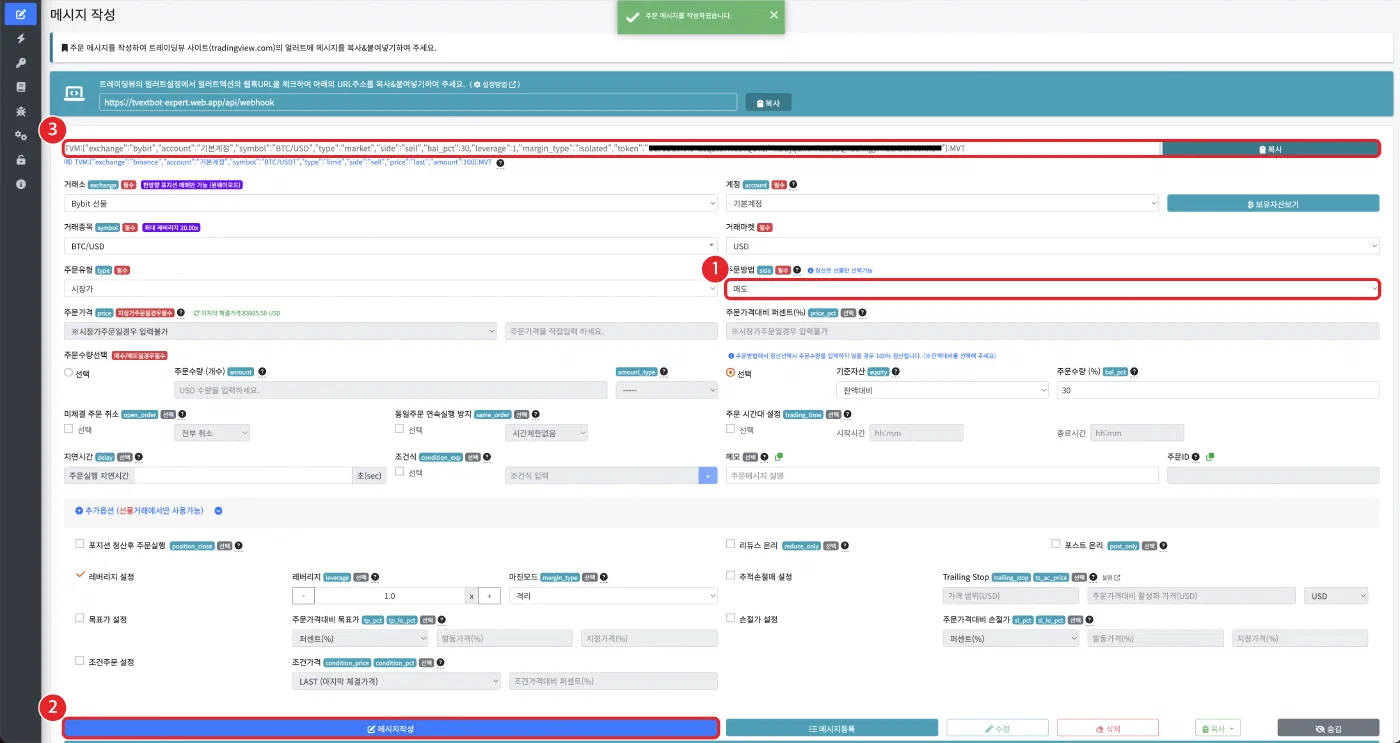Enable 주문 시간대 설정 checkbox

[x=730, y=429]
